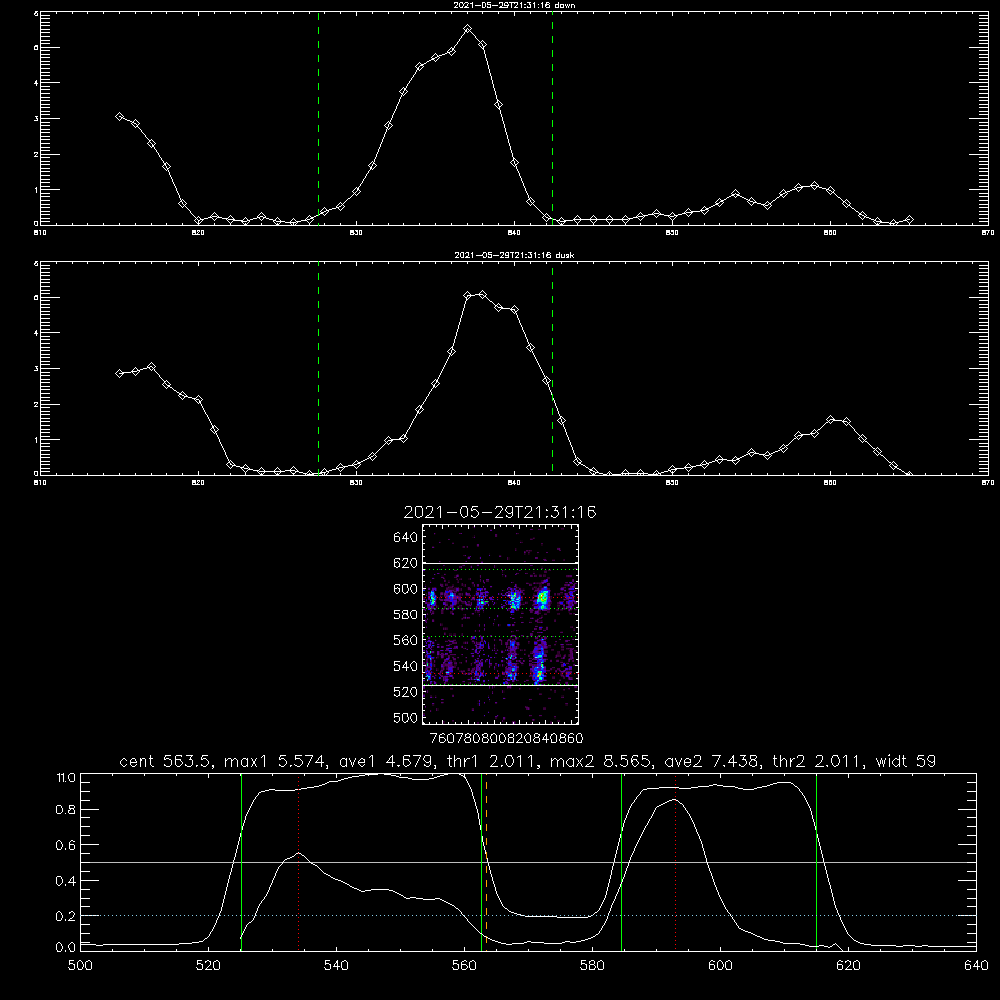Click solid green line near 585 in bottom plot

pos(621,862)
